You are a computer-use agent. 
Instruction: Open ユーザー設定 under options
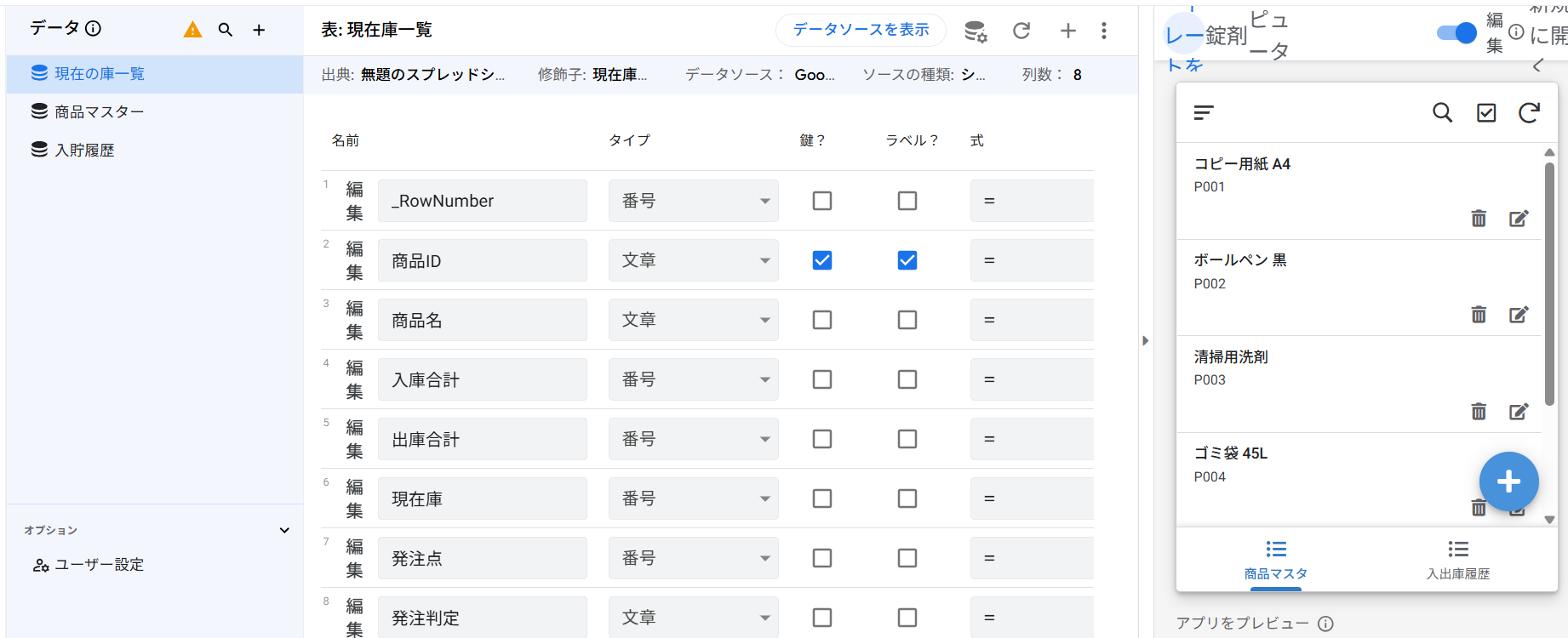click(89, 565)
